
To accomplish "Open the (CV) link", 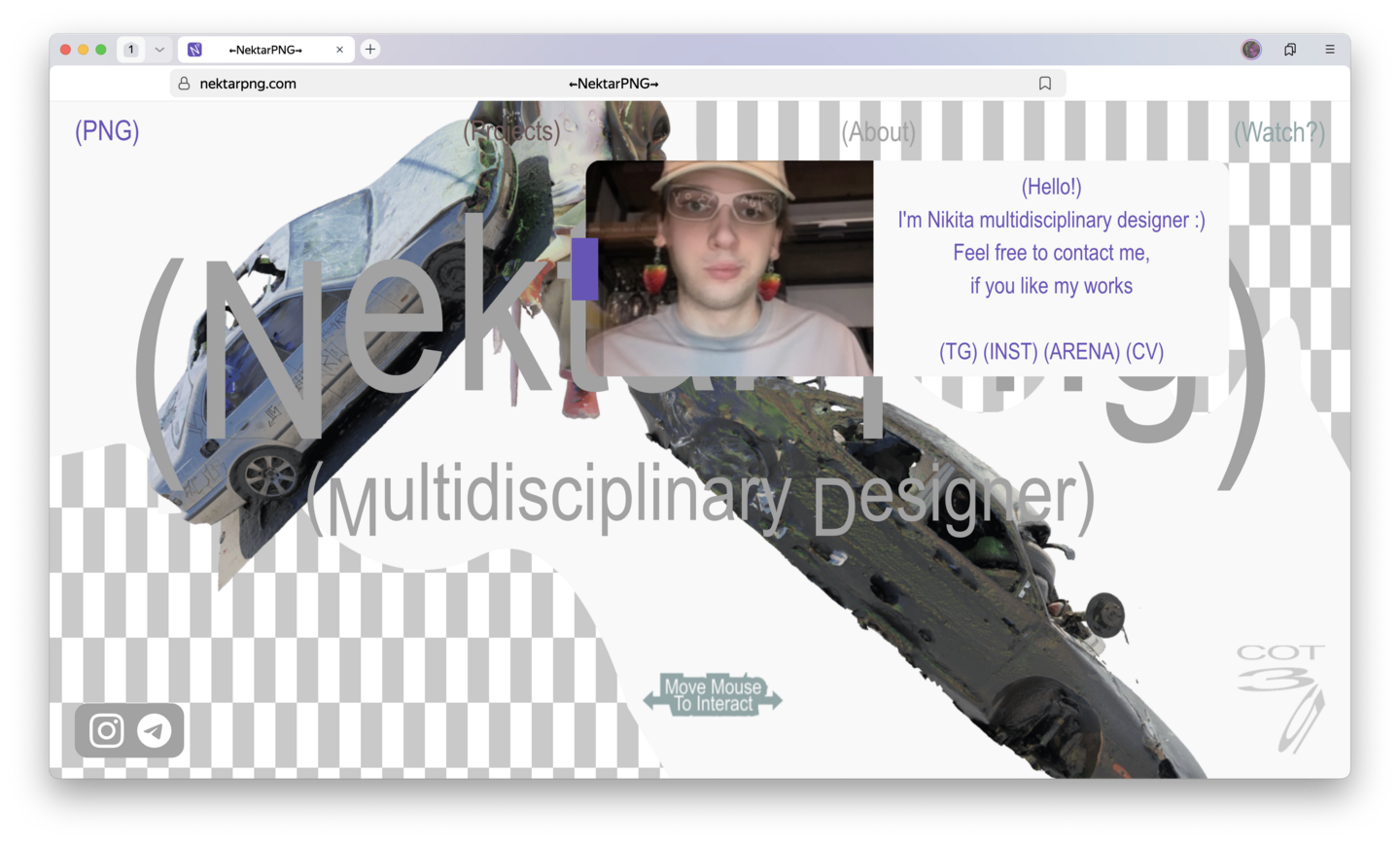I will [1144, 352].
